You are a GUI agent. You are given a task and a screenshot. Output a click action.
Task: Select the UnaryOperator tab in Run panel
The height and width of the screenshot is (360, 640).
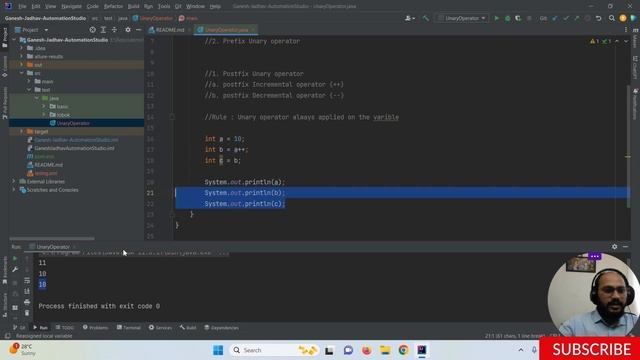click(x=53, y=247)
